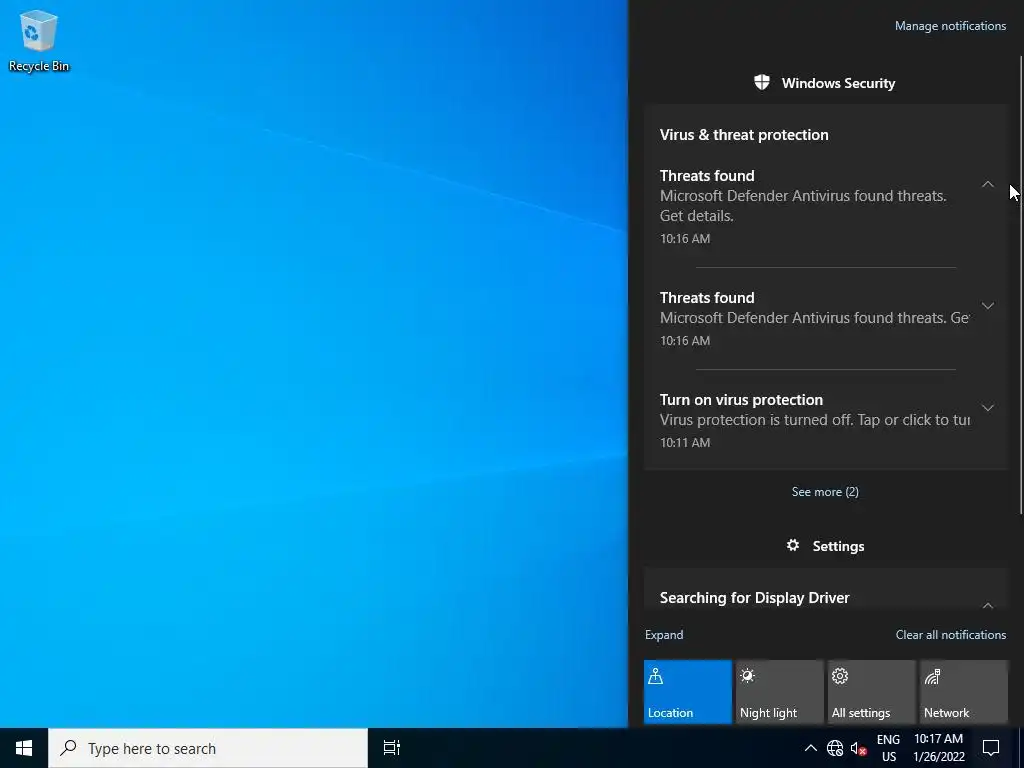Screen dimensions: 1024x768
Task: Click See more (2) link
Action: click(825, 492)
